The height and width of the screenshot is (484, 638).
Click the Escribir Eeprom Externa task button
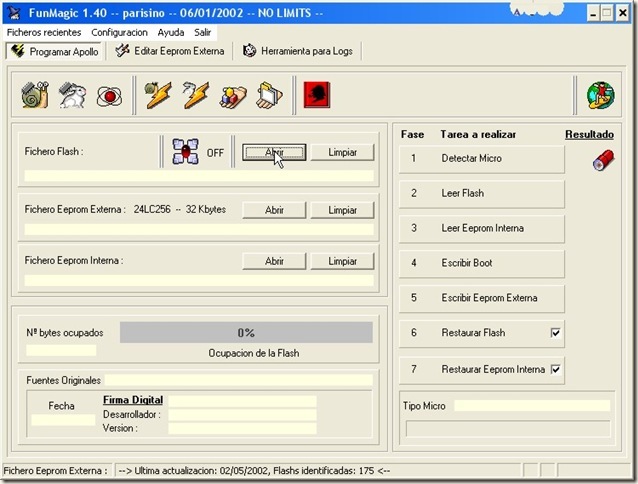(482, 299)
